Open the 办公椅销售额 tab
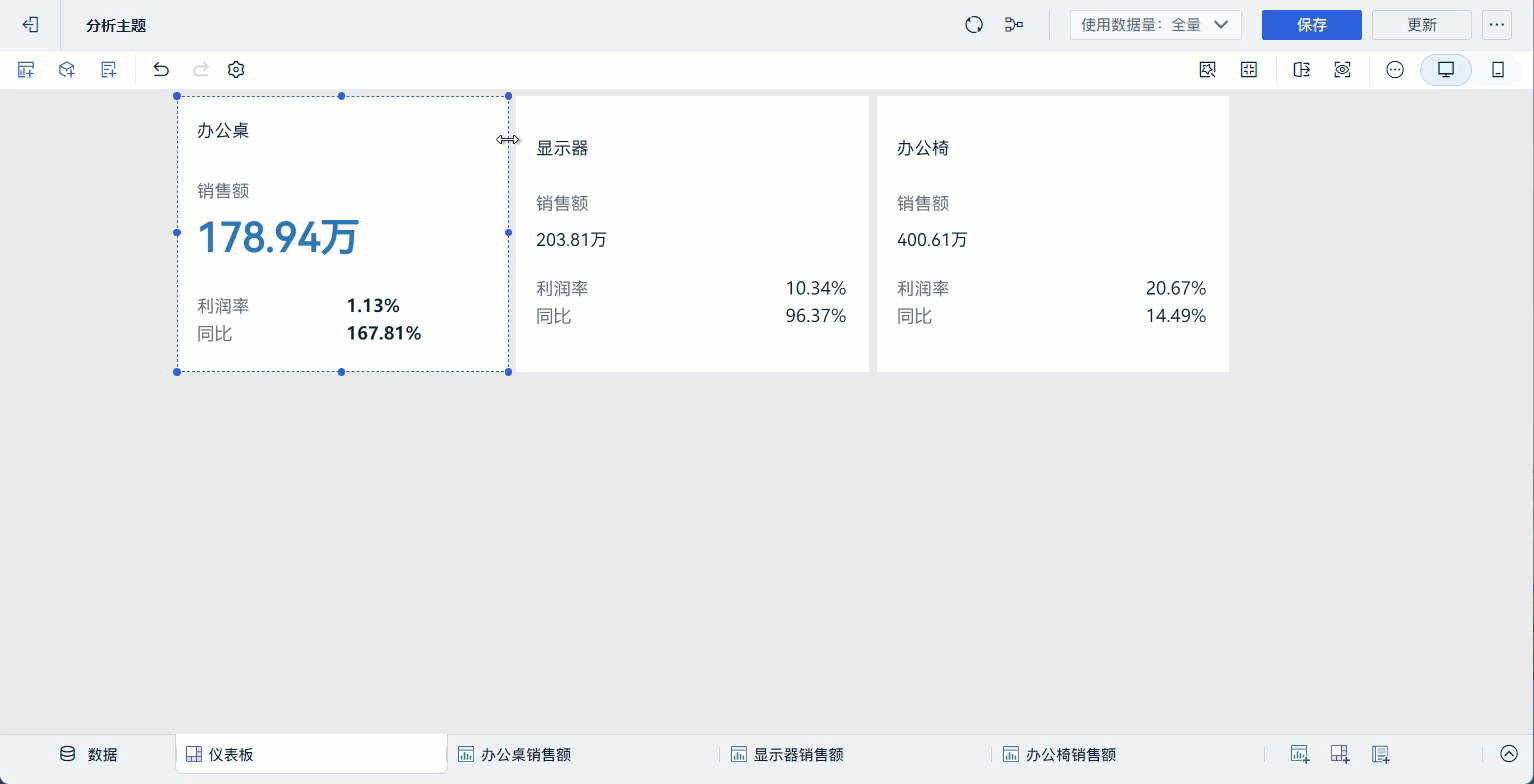Image resolution: width=1534 pixels, height=784 pixels. [1060, 754]
